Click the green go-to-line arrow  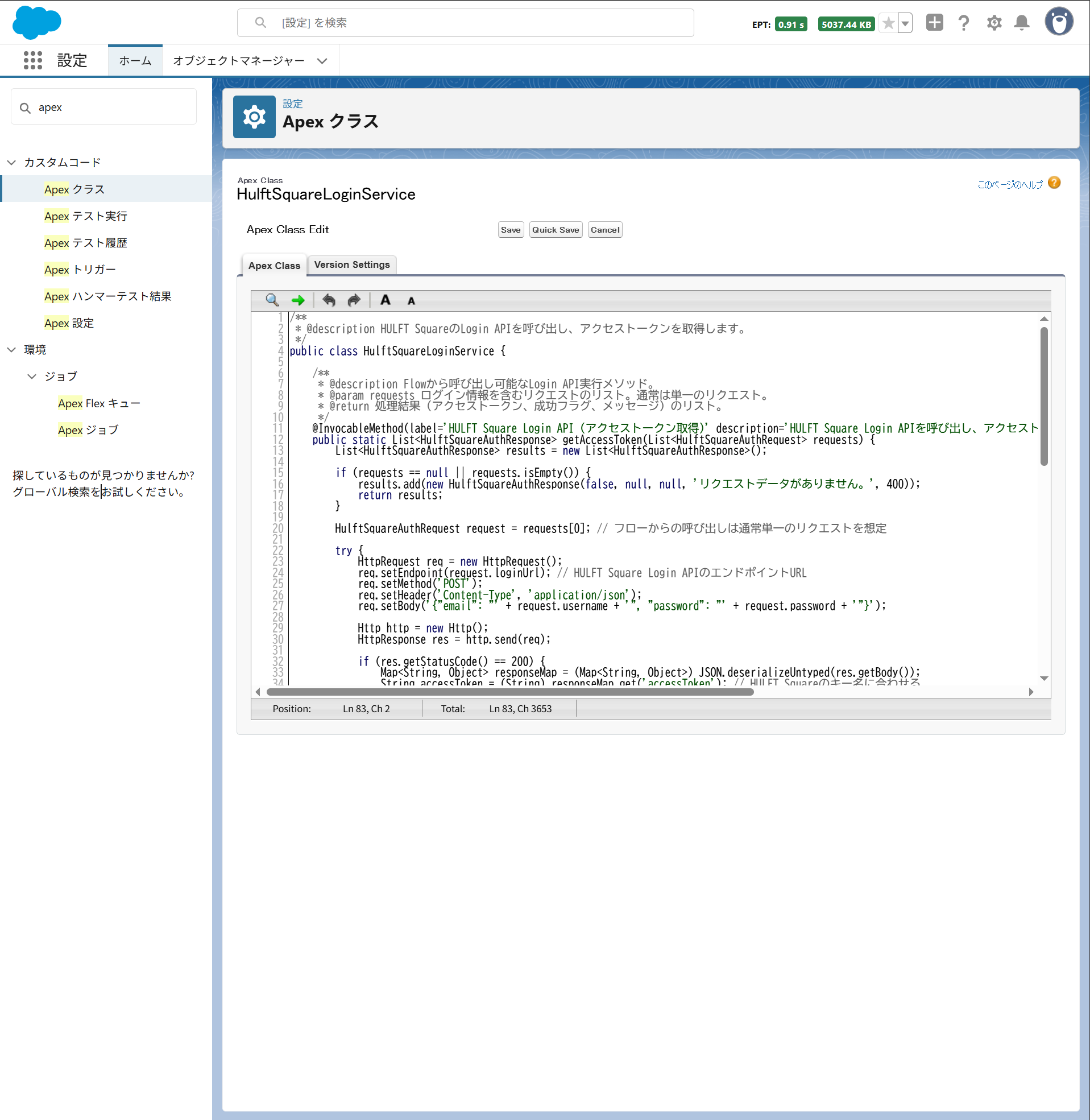[298, 300]
